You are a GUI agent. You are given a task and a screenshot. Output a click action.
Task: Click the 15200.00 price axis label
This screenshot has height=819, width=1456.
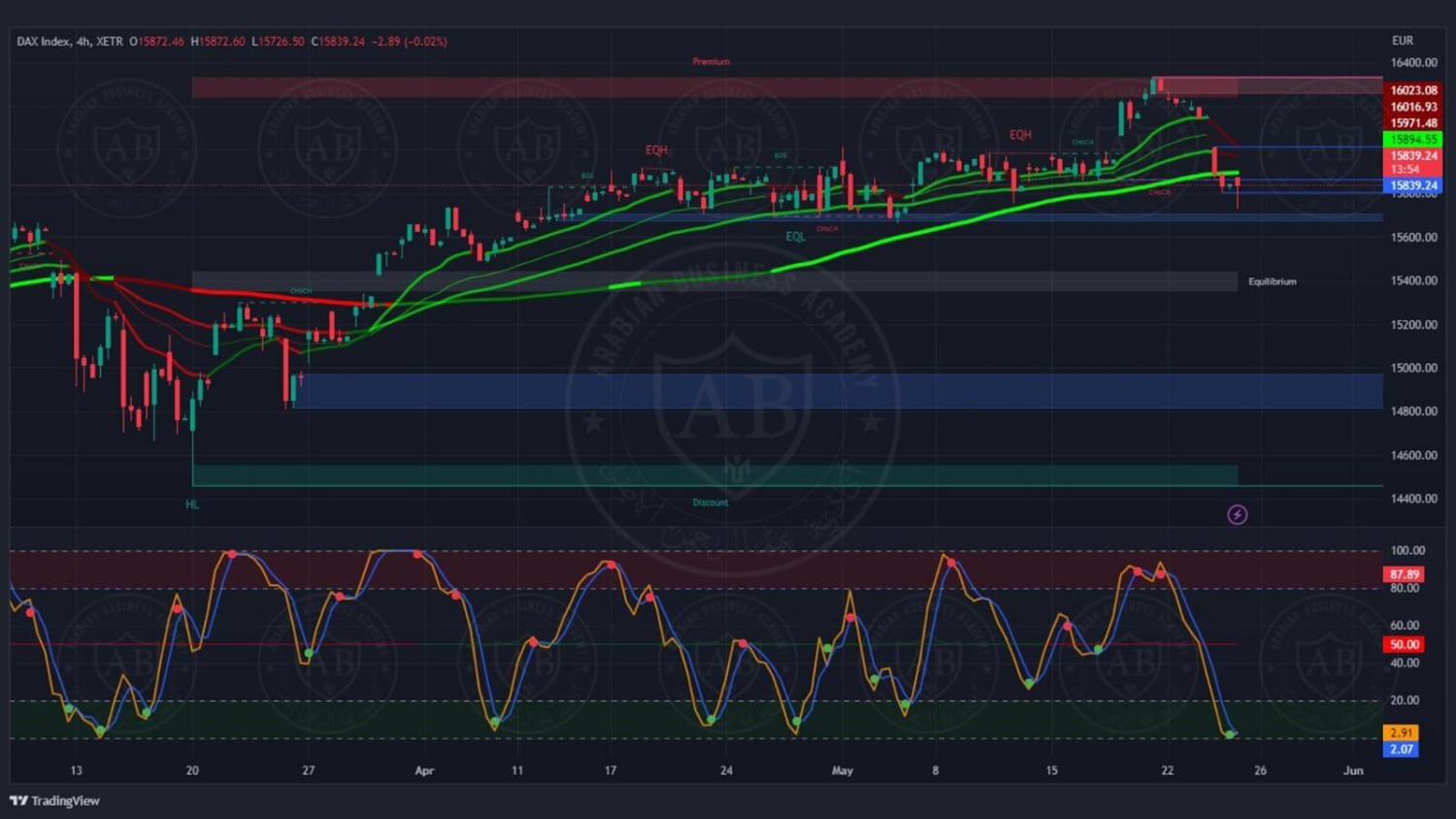tap(1413, 325)
